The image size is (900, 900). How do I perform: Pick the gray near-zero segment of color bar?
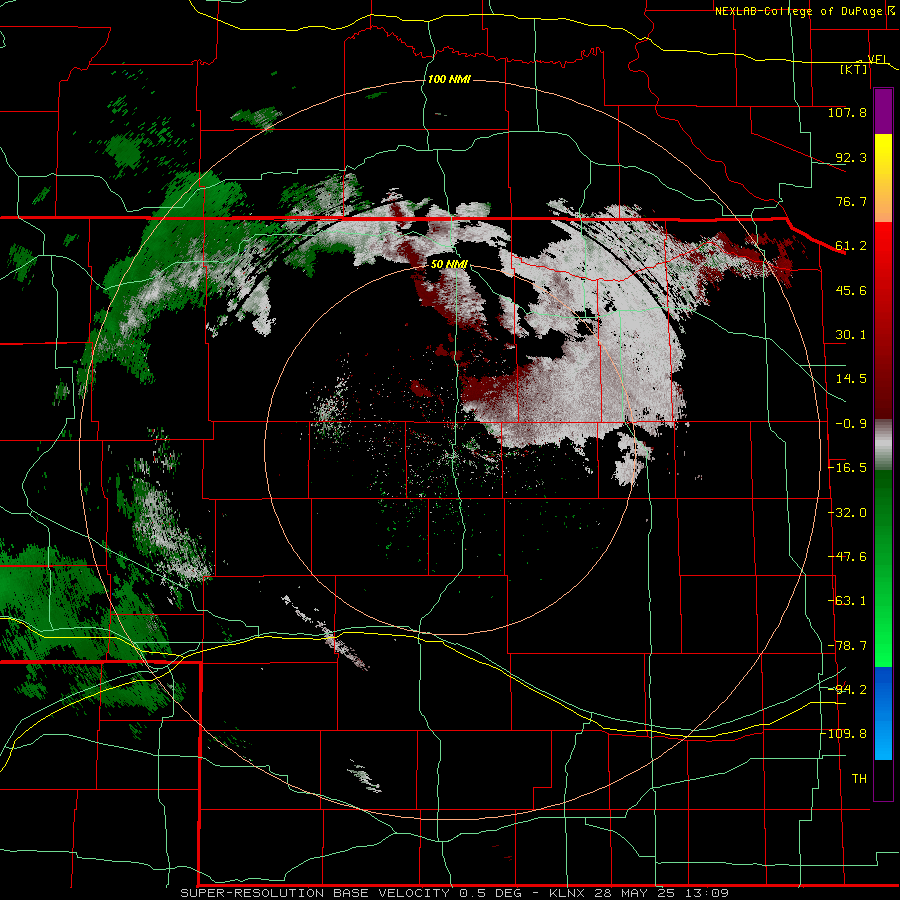click(x=883, y=445)
